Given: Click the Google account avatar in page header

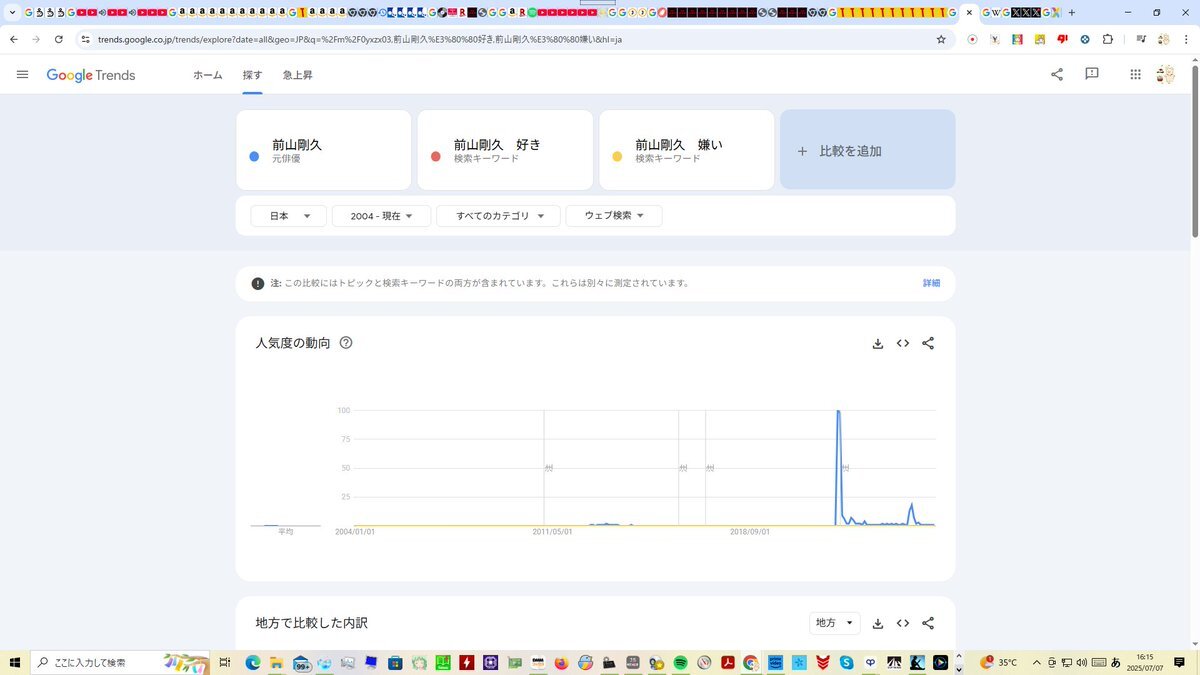Looking at the screenshot, I should coord(1165,74).
